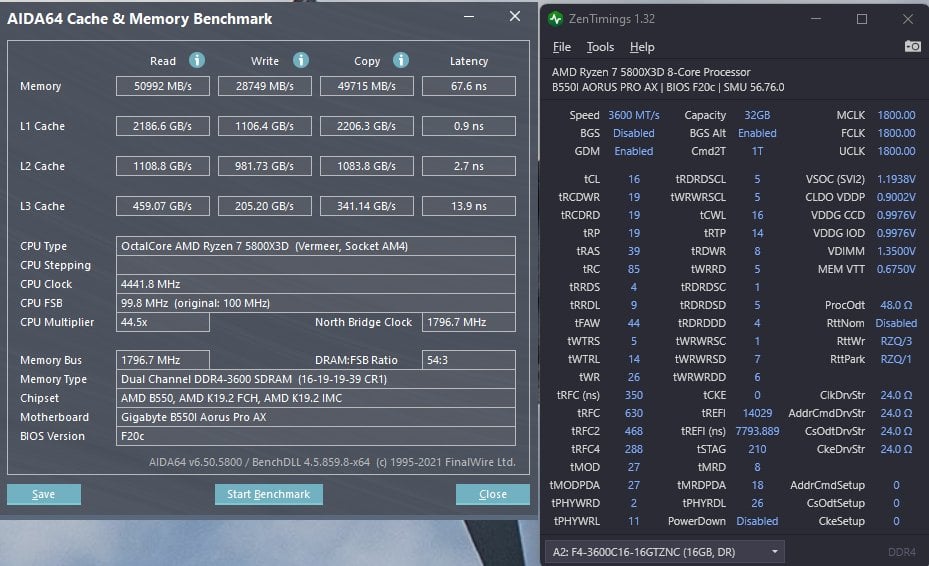
Task: Save the AIDA64 benchmark results
Action: [44, 494]
